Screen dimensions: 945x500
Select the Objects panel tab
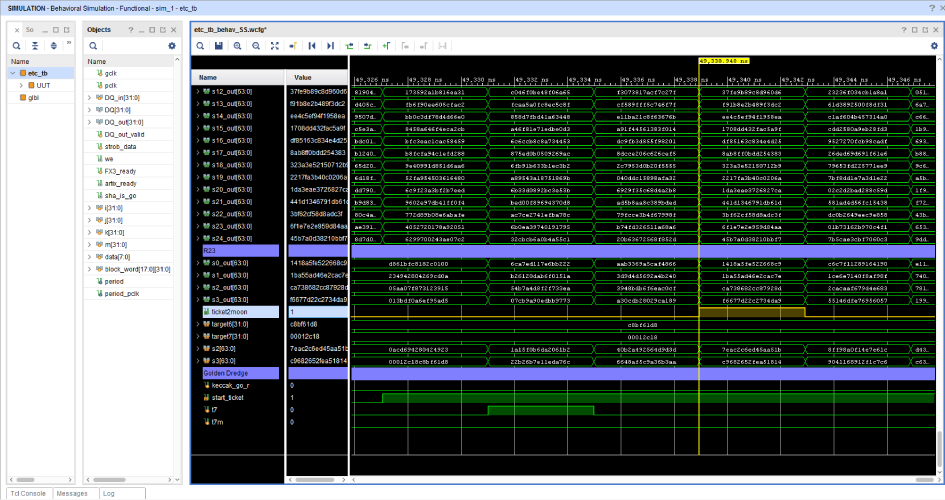99,30
